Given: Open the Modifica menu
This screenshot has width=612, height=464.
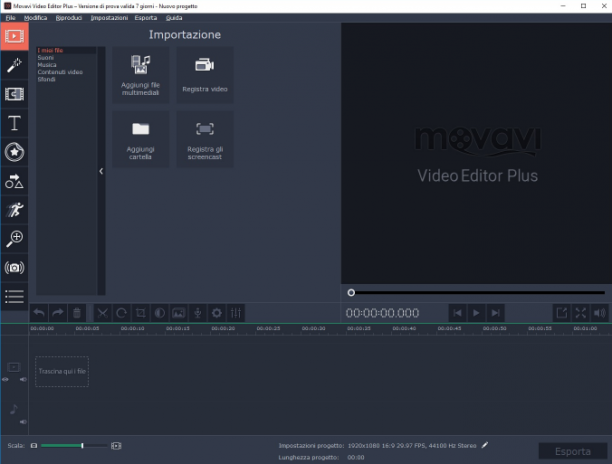Looking at the screenshot, I should pyautogui.click(x=36, y=18).
